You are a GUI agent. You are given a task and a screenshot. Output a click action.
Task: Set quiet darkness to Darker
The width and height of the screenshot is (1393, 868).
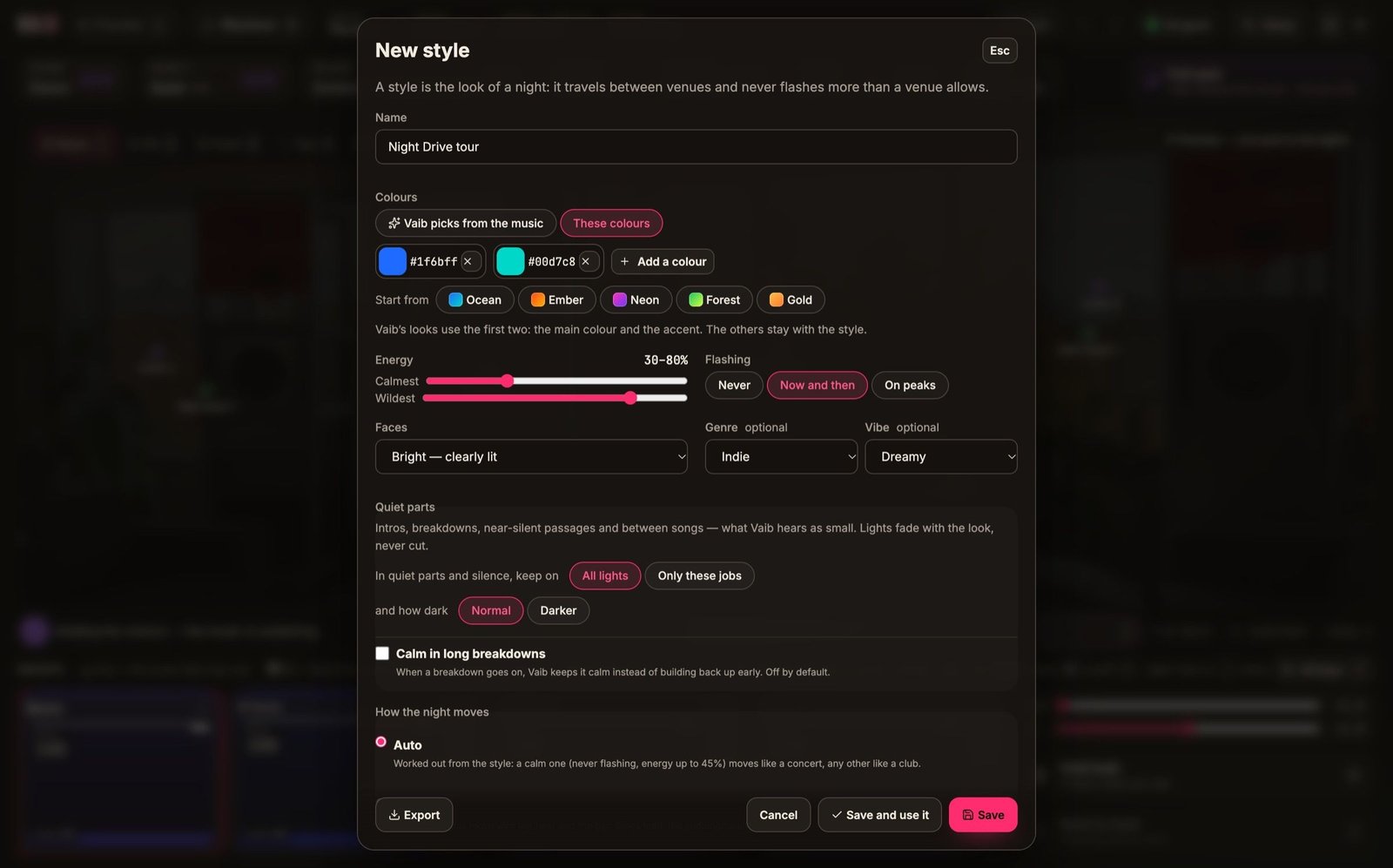coord(558,610)
